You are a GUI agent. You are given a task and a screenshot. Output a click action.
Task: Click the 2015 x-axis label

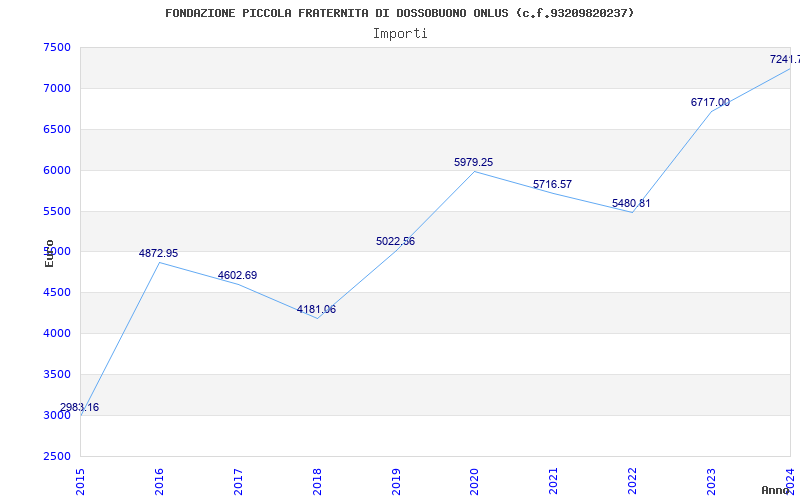click(x=80, y=482)
